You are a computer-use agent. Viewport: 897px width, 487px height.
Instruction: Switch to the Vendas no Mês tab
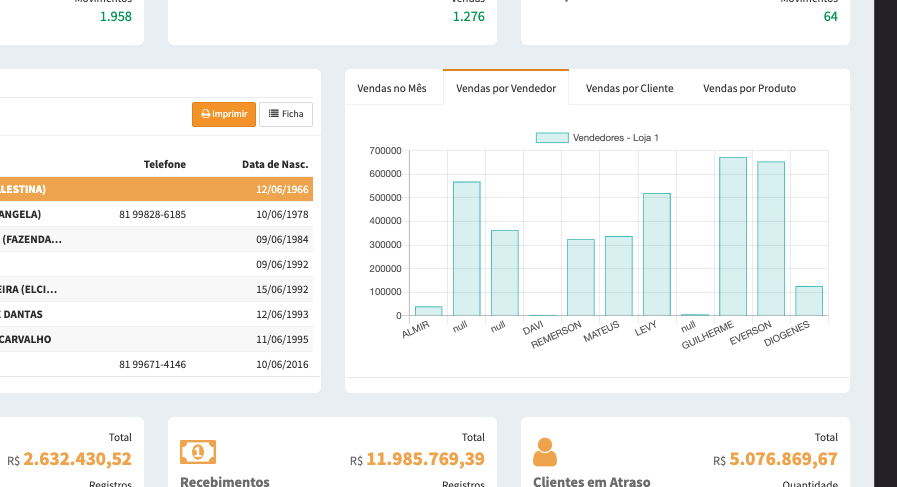(x=392, y=88)
